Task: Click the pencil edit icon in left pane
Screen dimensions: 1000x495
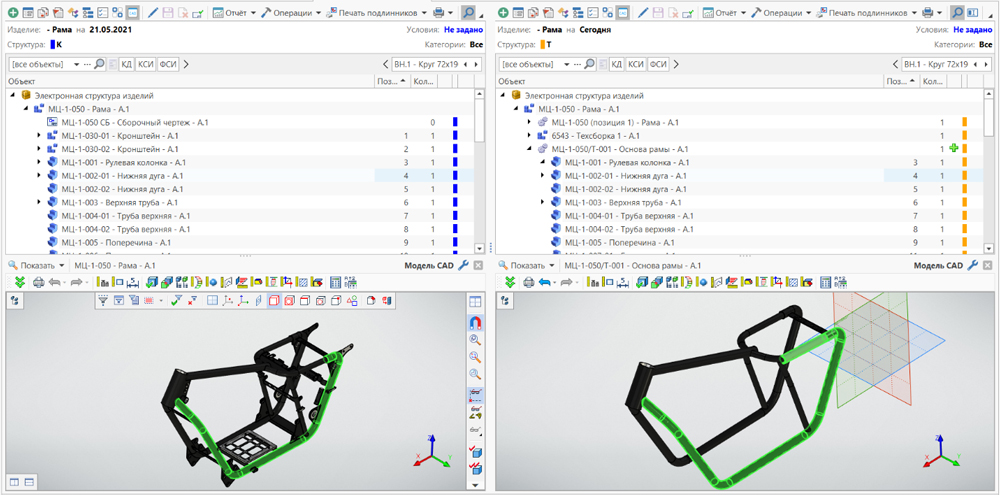Action: pos(153,13)
